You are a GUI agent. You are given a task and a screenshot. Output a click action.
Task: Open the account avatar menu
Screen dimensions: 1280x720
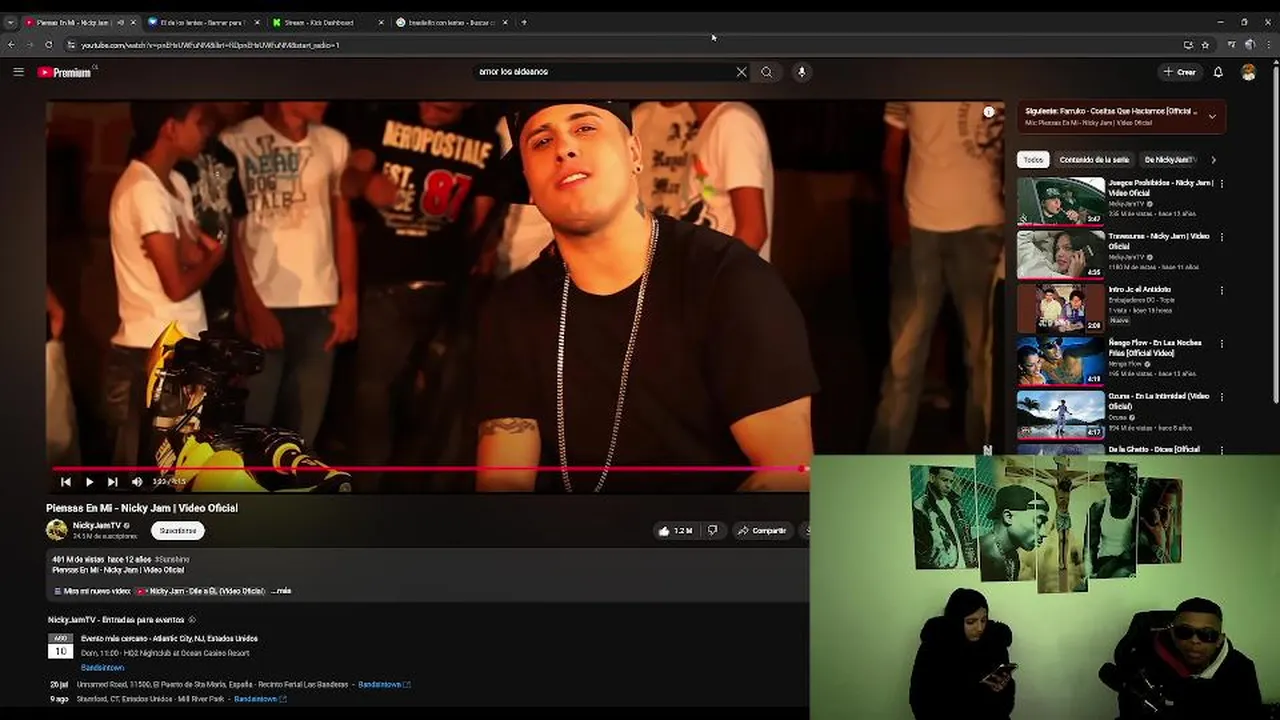pos(1248,72)
